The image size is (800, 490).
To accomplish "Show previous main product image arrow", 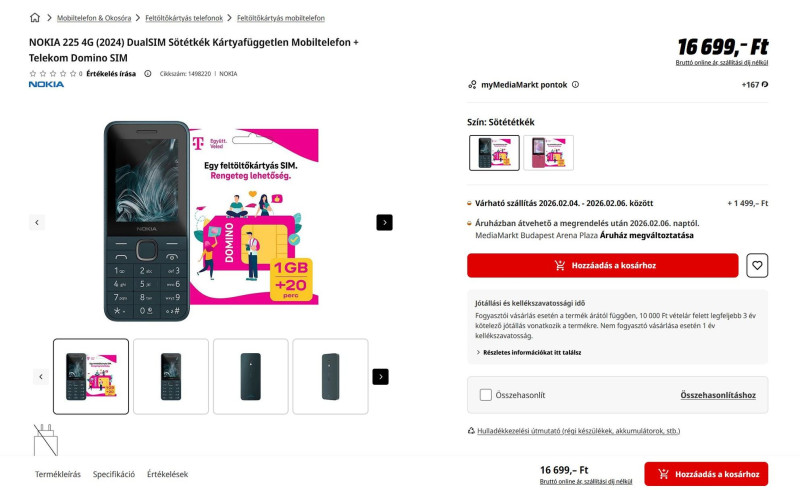I will [37, 223].
